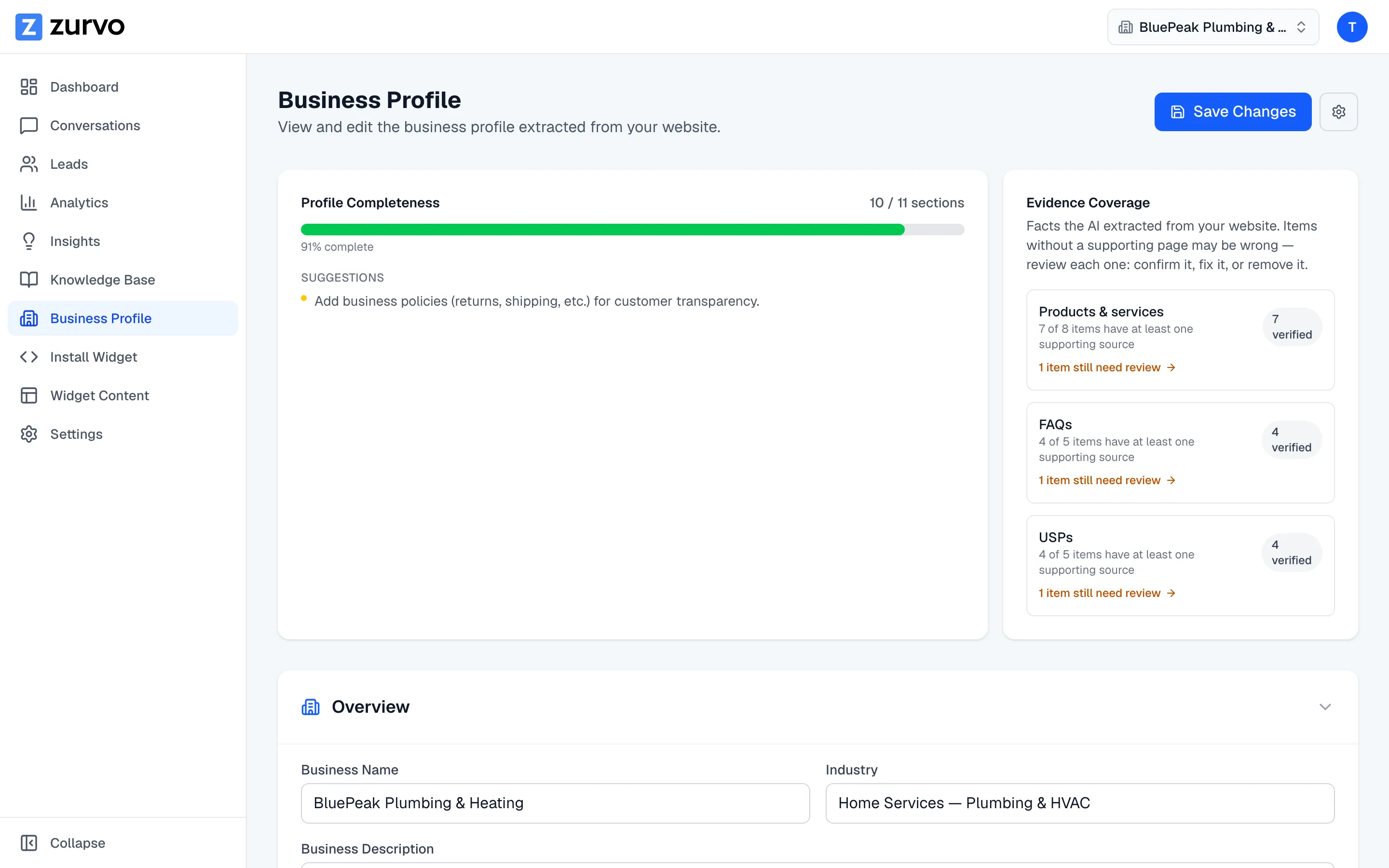Click the '10 / 11 sections' text
This screenshot has height=868, width=1389.
(x=916, y=203)
